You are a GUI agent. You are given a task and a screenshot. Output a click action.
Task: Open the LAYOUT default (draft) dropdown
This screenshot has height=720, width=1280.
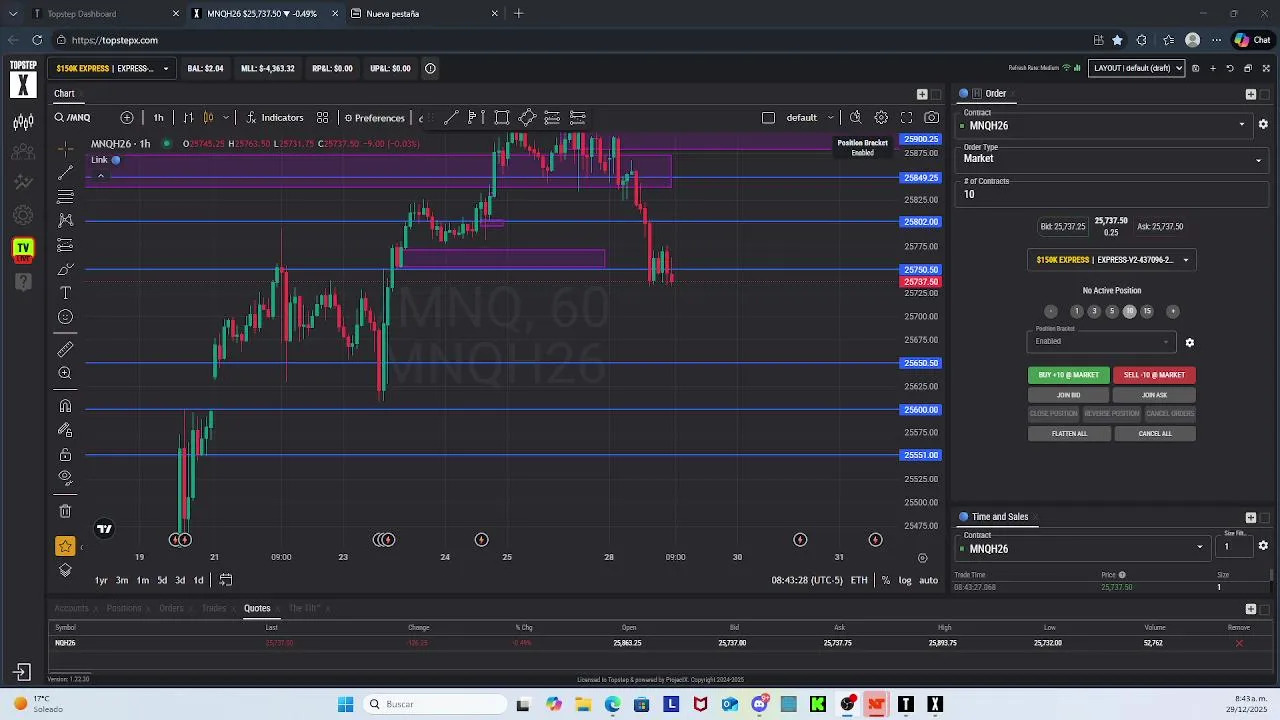click(x=1137, y=68)
